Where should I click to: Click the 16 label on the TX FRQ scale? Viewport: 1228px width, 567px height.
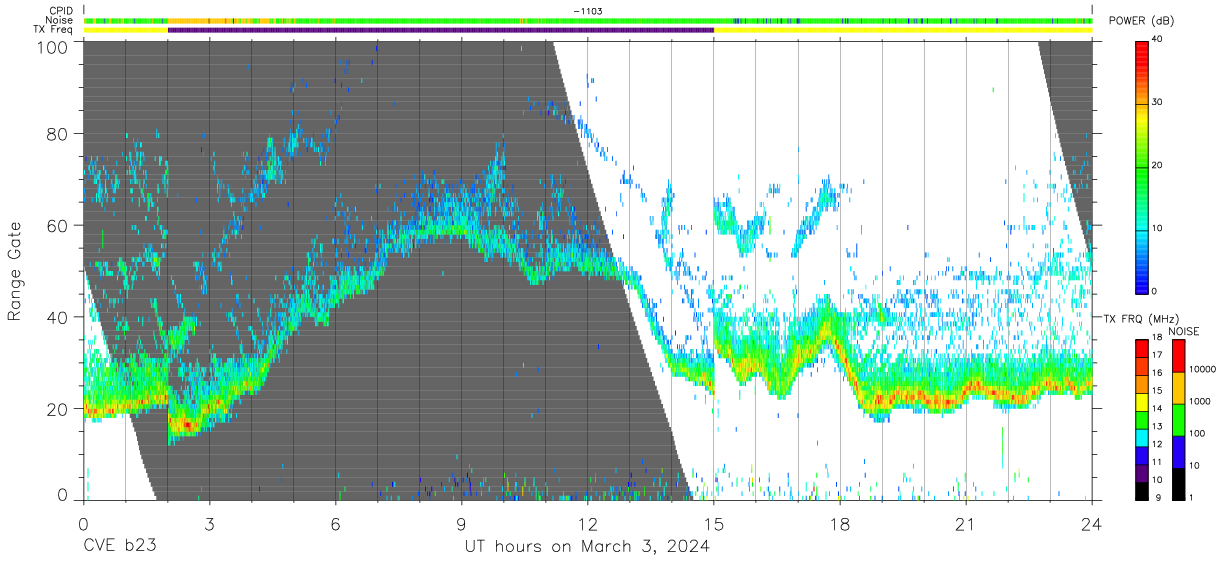click(1157, 373)
